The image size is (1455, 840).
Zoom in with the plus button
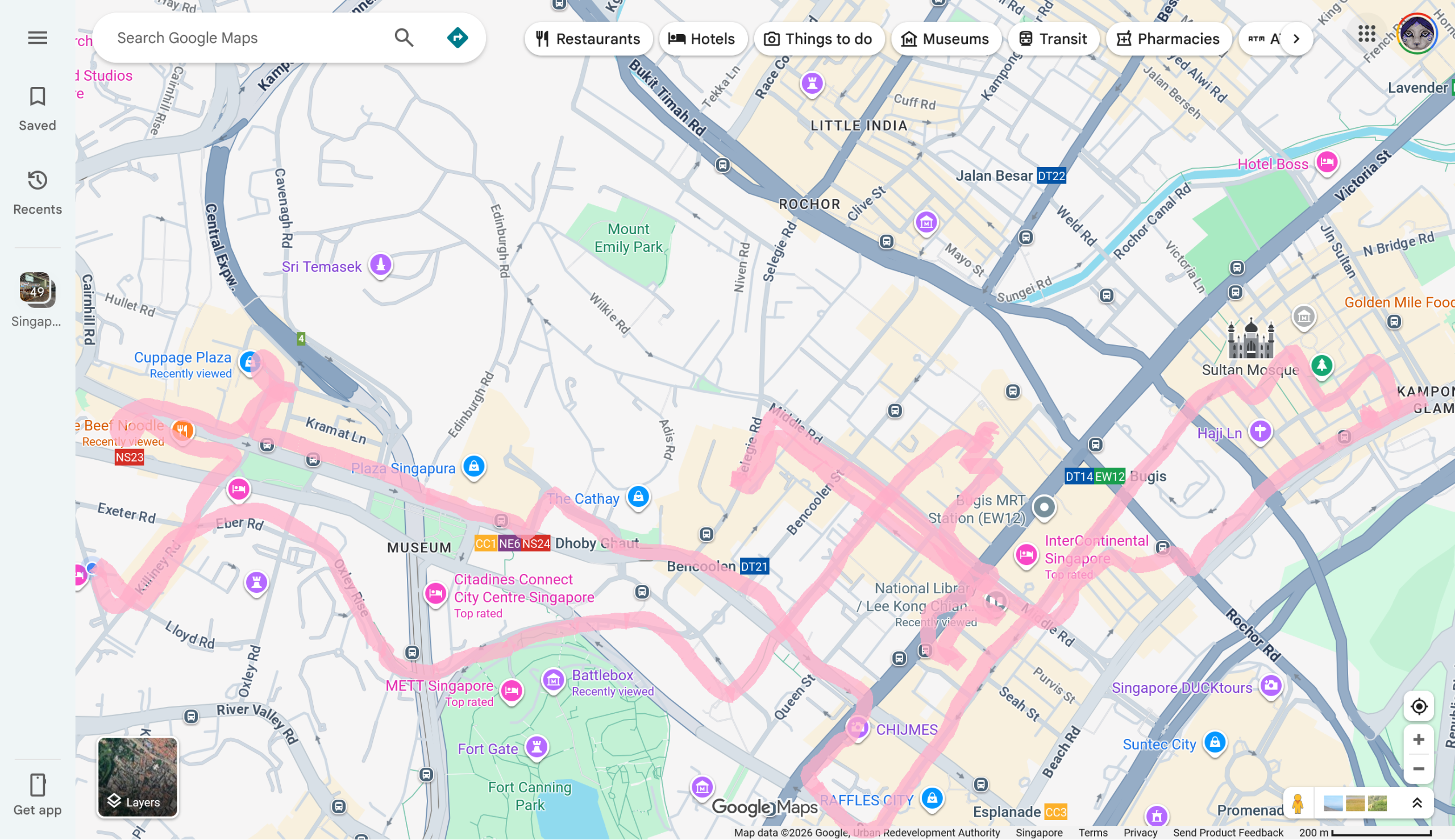1419,739
